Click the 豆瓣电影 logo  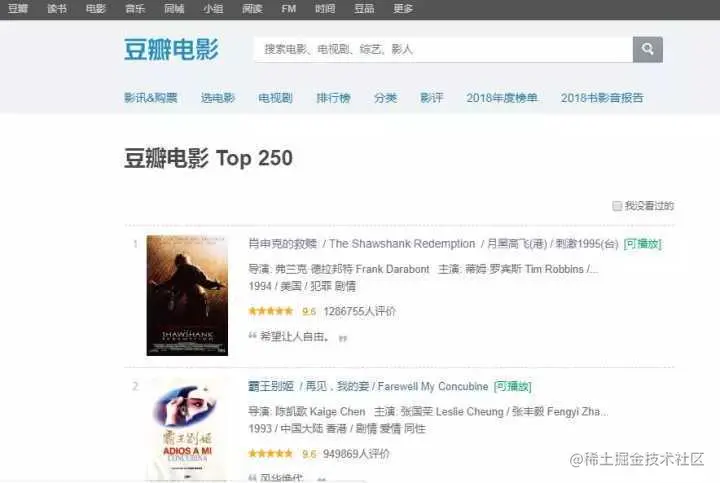tap(171, 49)
